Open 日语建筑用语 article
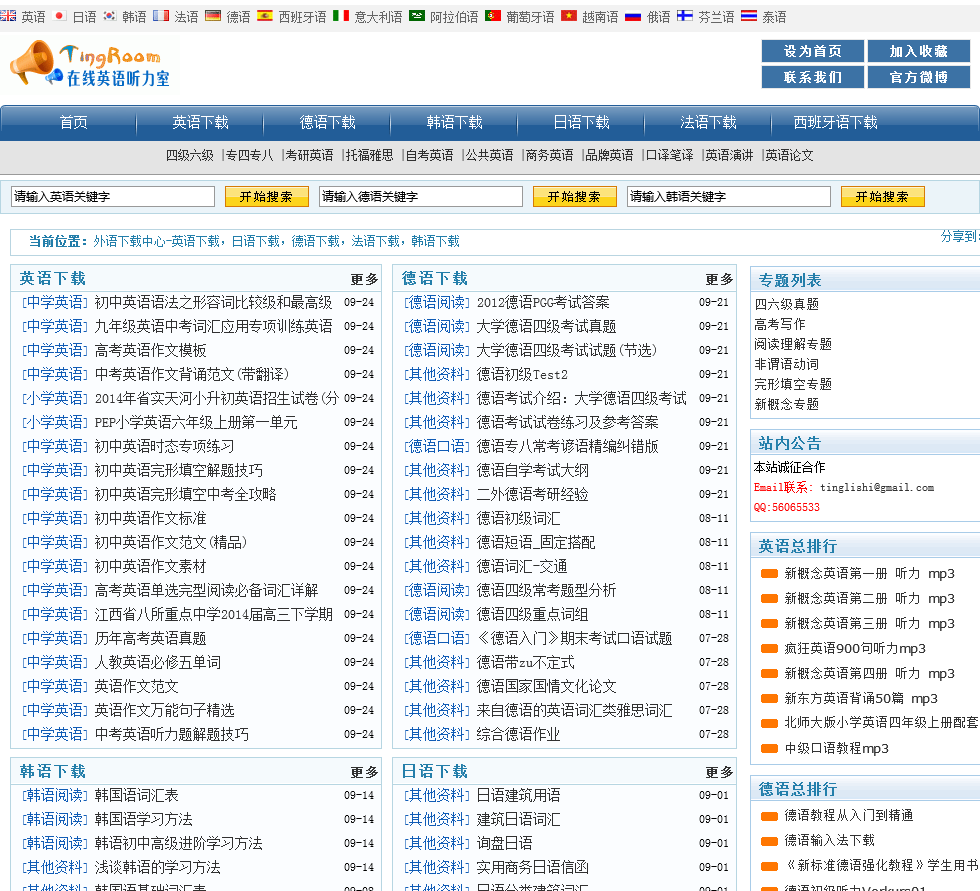Screen dimensions: 980x891 click(519, 795)
